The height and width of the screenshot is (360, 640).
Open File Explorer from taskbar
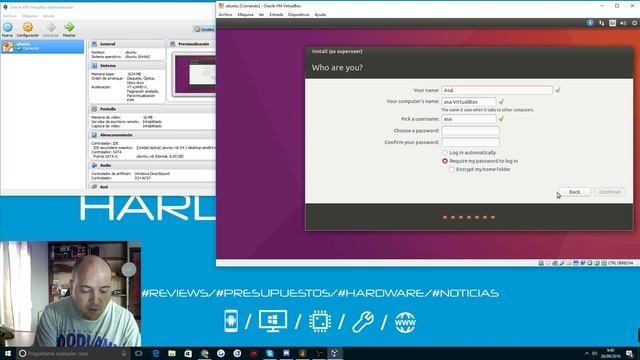(x=172, y=353)
